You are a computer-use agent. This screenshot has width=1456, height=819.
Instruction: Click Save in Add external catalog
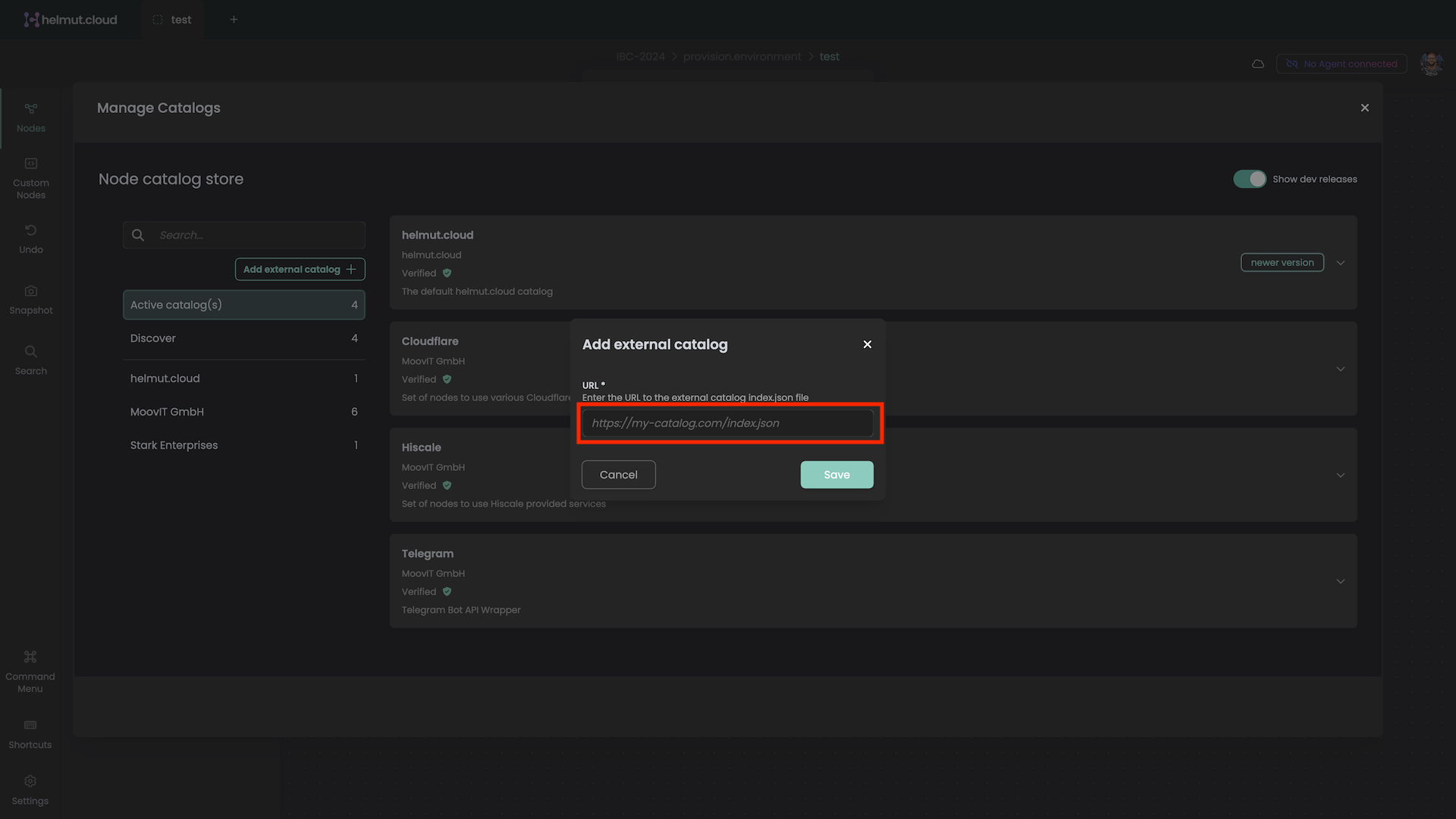[836, 475]
